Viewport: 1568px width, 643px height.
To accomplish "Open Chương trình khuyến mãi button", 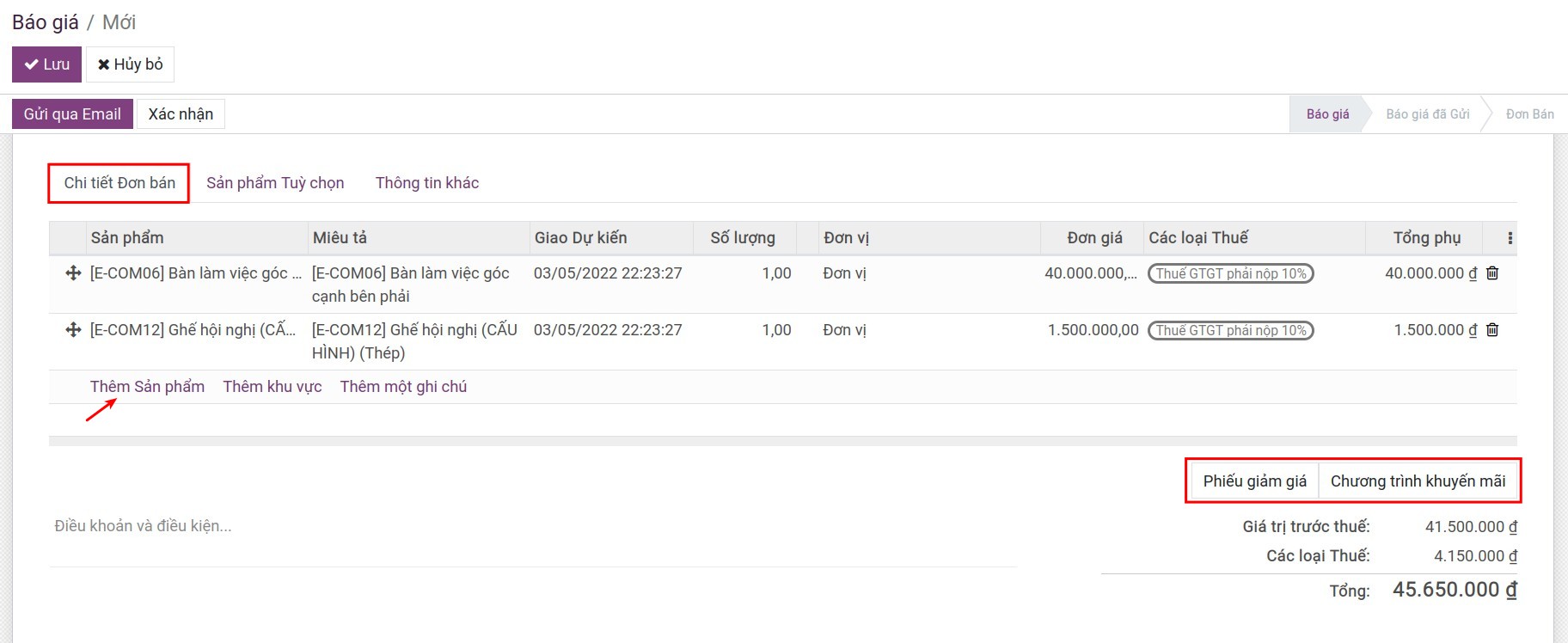I will tap(1418, 481).
